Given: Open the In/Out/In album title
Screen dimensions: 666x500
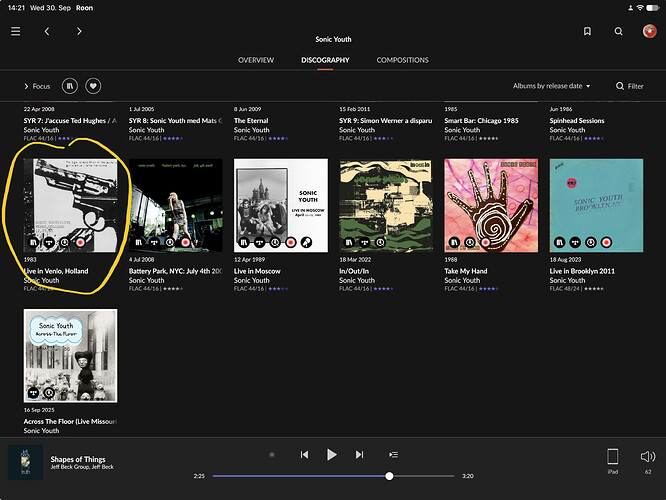Looking at the screenshot, I should [354, 271].
